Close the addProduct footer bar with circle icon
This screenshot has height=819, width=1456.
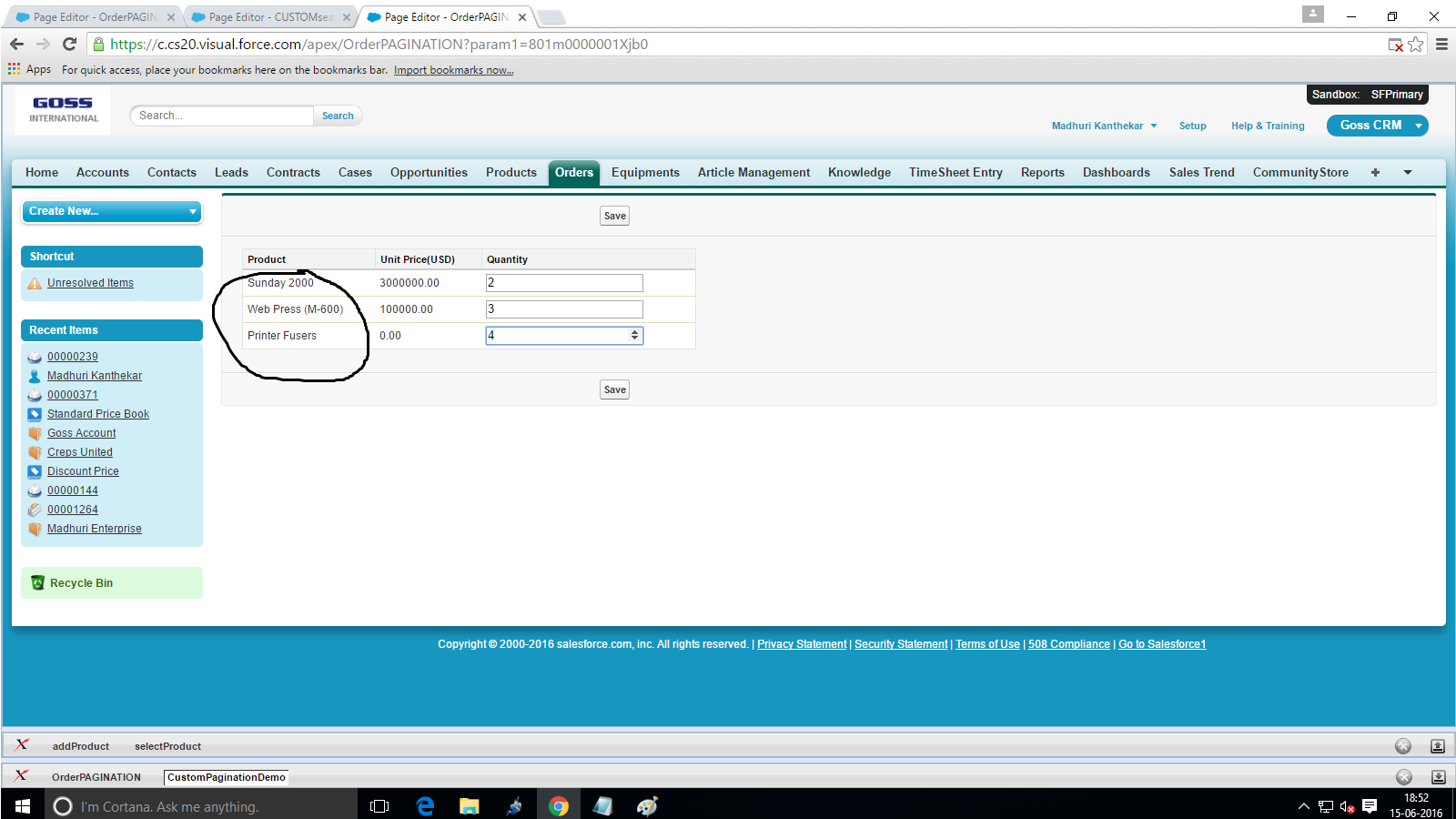(1403, 746)
